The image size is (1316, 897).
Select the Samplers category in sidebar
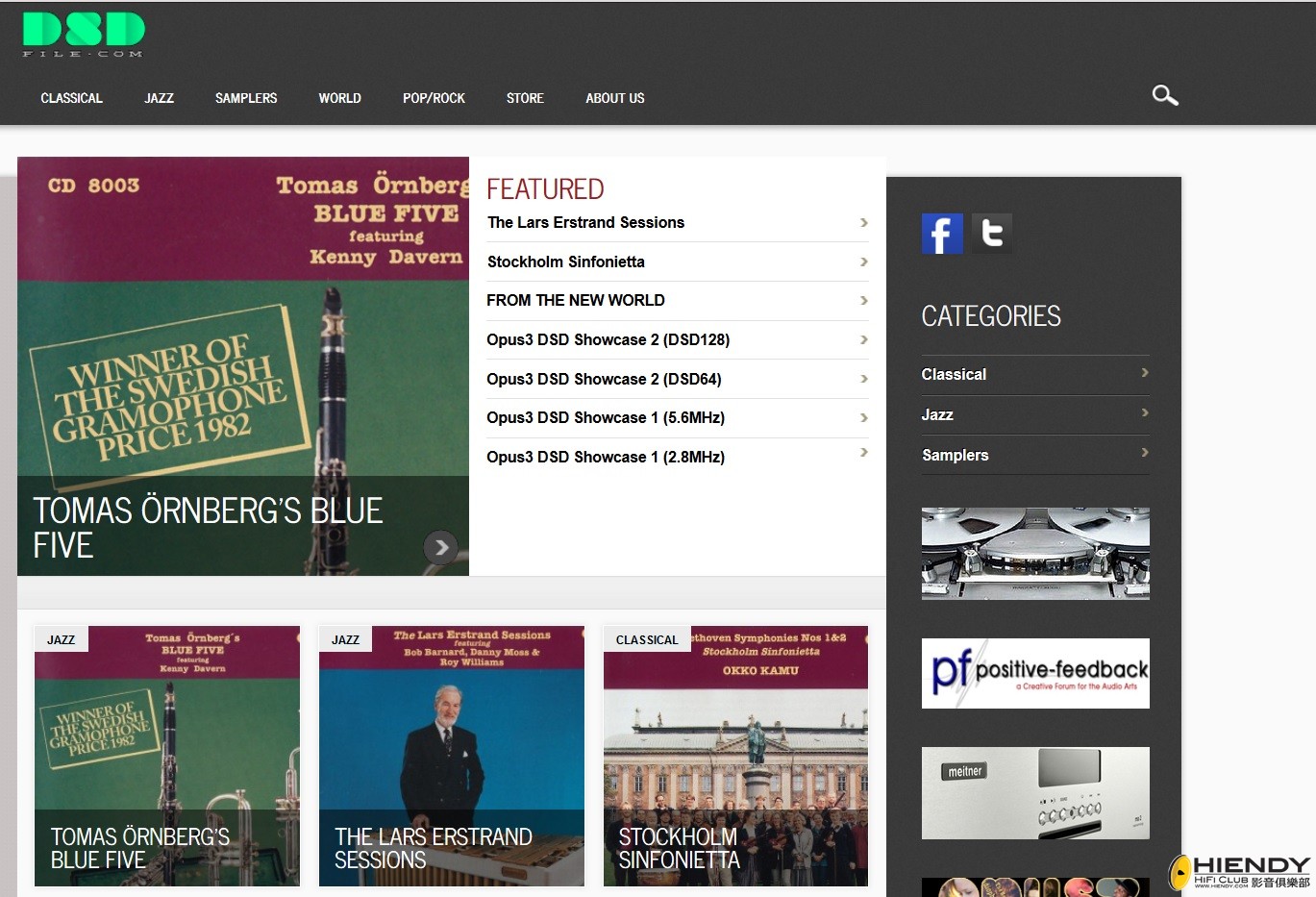point(955,455)
